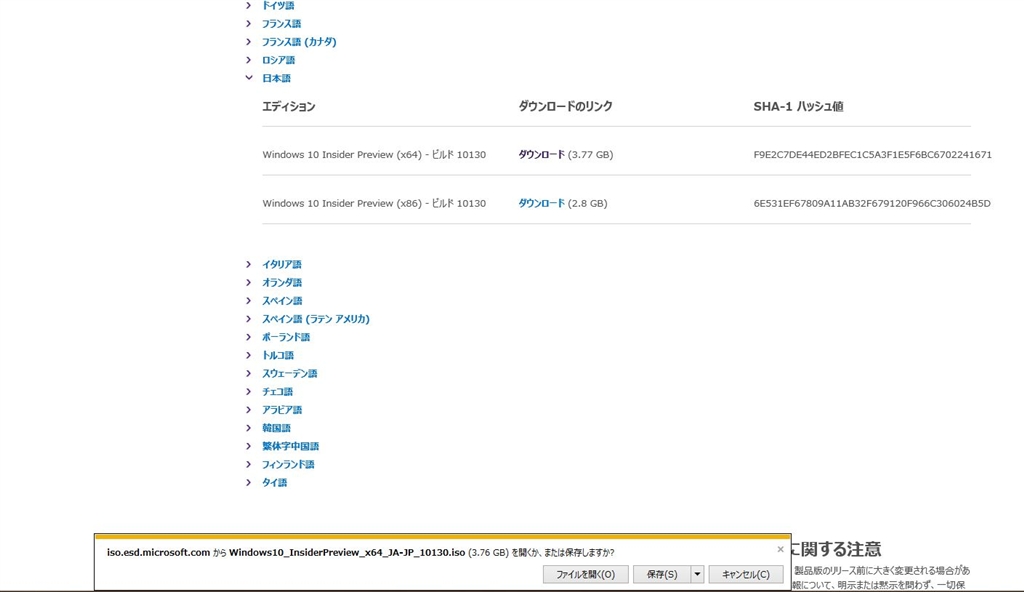Expand the イタリア語 chevron
Viewport: 1024px width, 592px height.
(248, 265)
